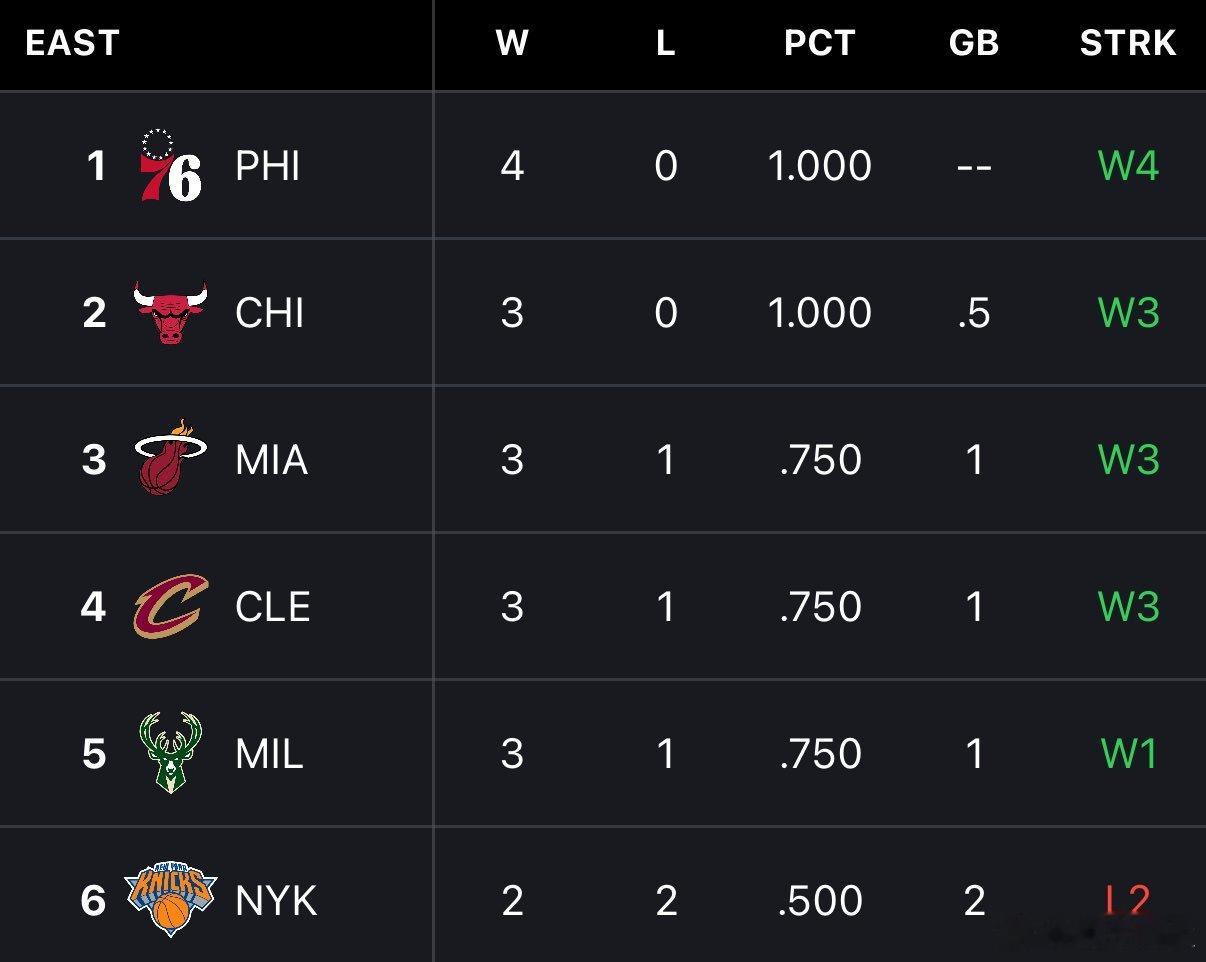Select the EAST conference header
This screenshot has height=962, width=1206.
(72, 43)
